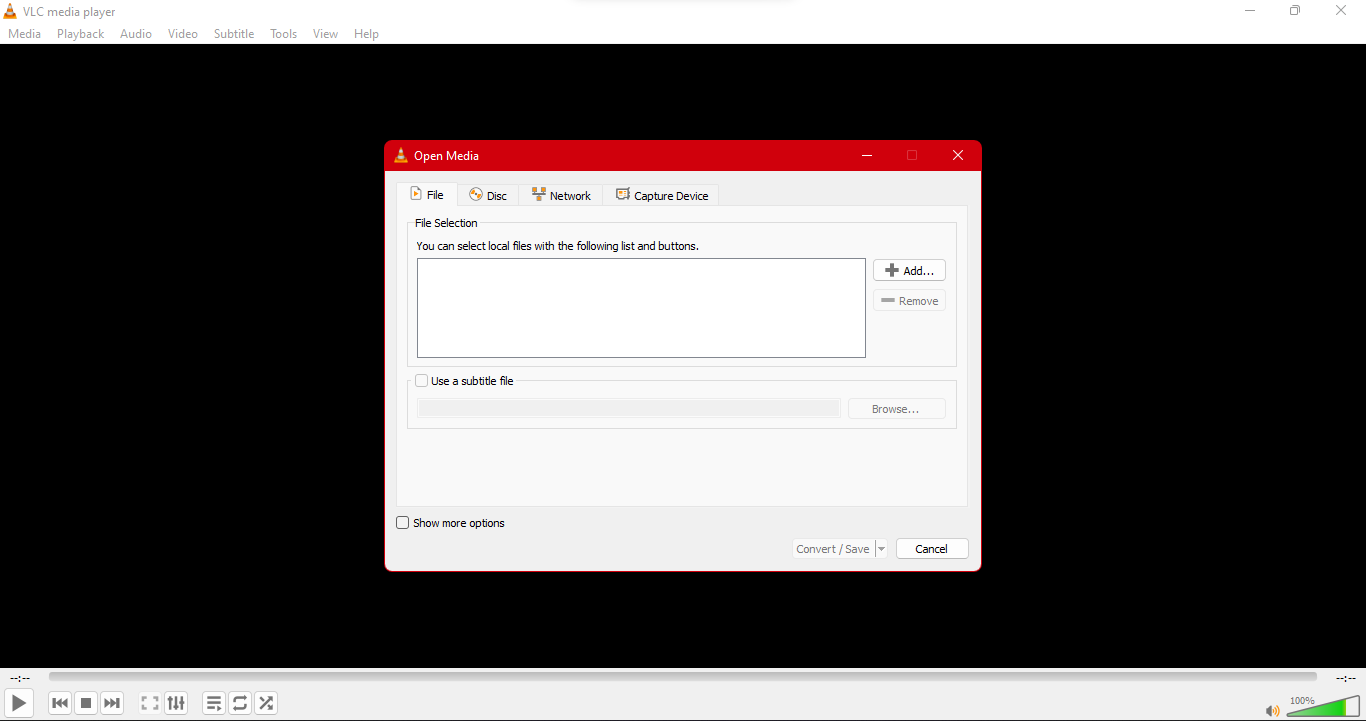The height and width of the screenshot is (721, 1366).
Task: Mute audio via speaker icon
Action: pos(1272,711)
